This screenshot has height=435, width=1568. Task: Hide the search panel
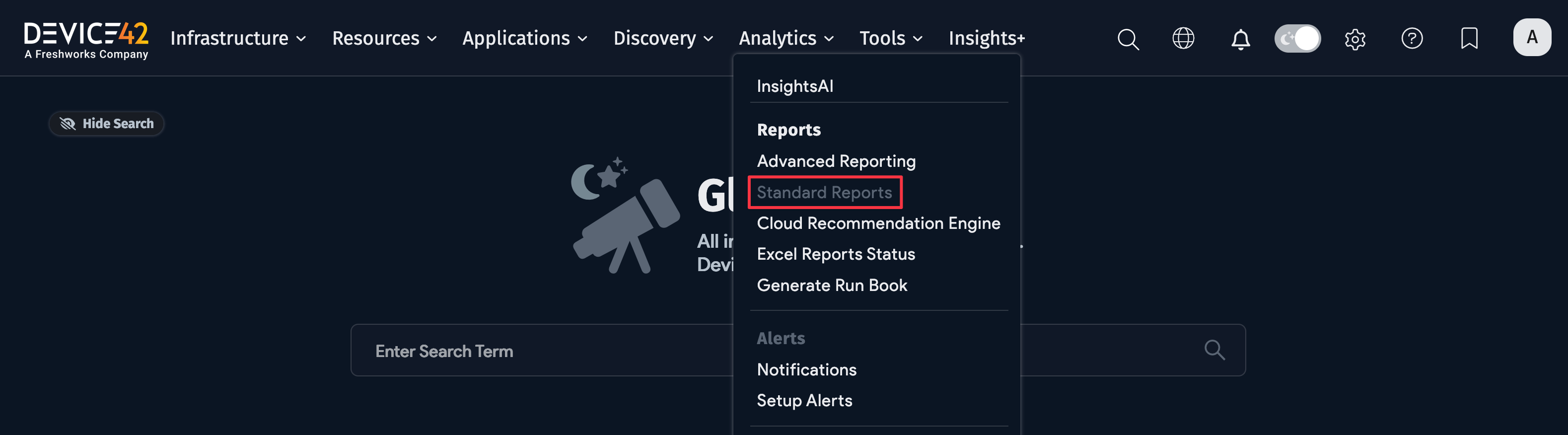click(107, 124)
